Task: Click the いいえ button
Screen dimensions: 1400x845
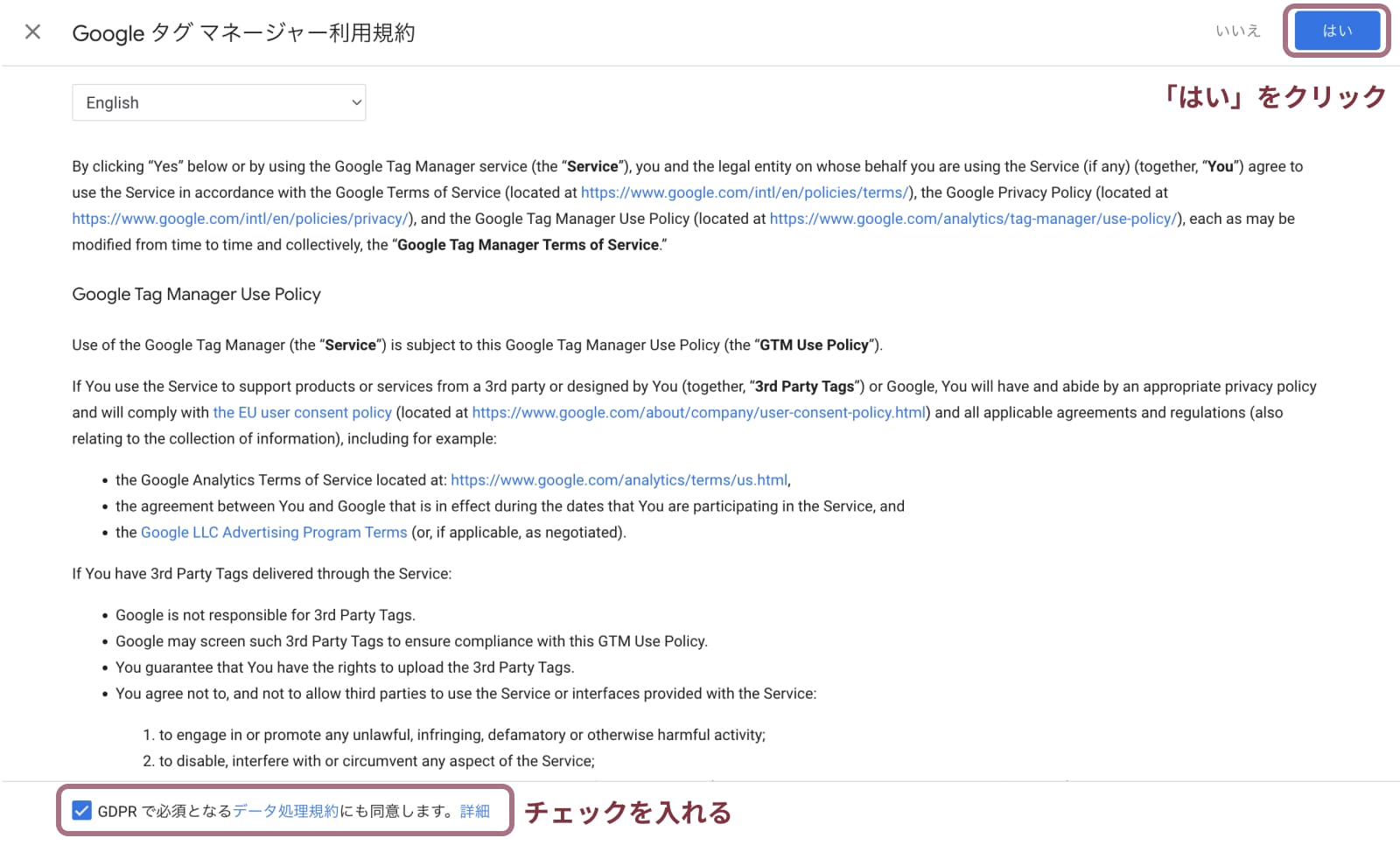Action: tap(1237, 31)
